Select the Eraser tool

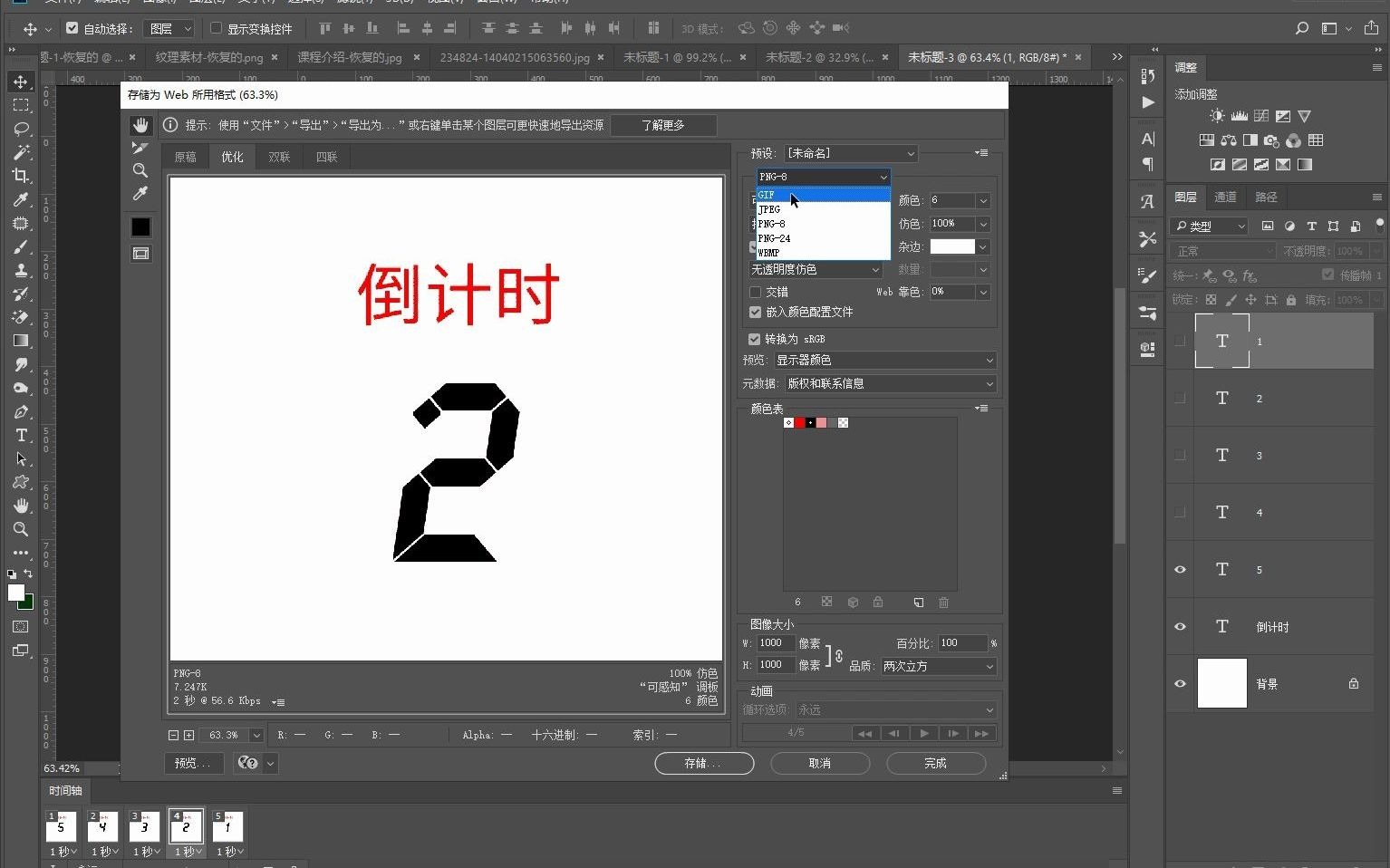21,317
